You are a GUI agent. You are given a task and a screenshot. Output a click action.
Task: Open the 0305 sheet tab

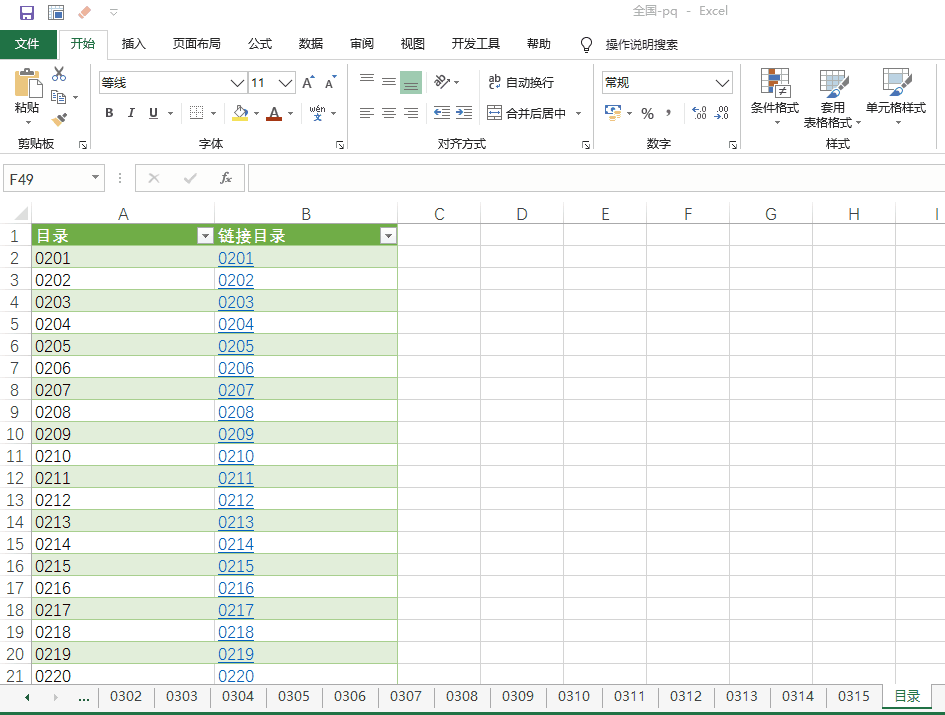294,696
